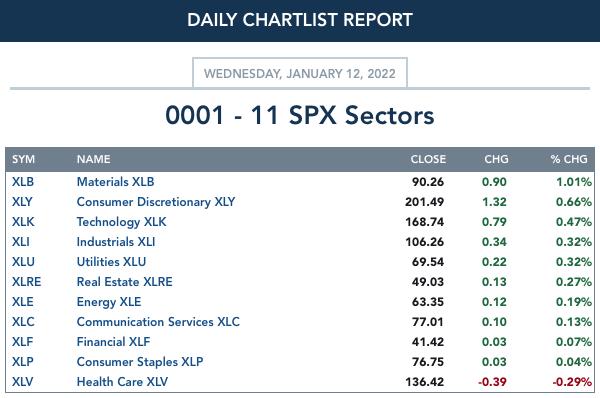Image resolution: width=600 pixels, height=398 pixels.
Task: Click the % CHG column header
Action: pyautogui.click(x=569, y=159)
